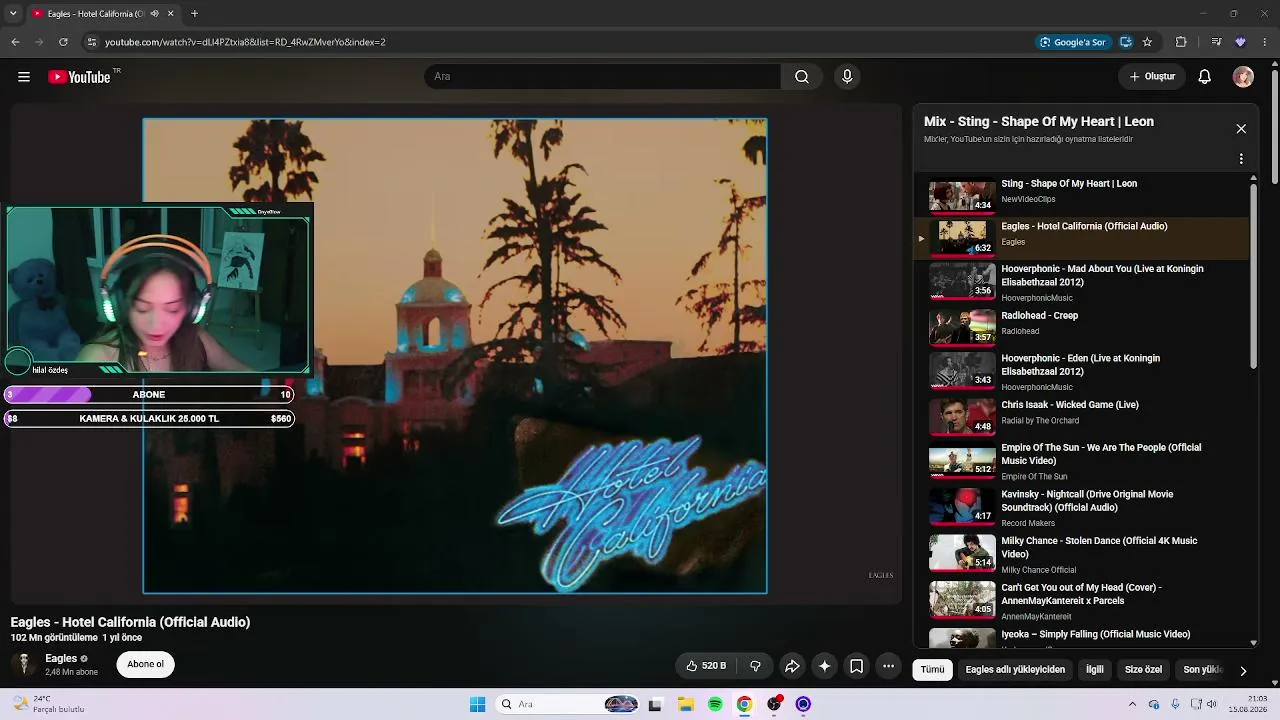The width and height of the screenshot is (1280, 720).
Task: Expand the tab search dropdown
Action: (13, 14)
